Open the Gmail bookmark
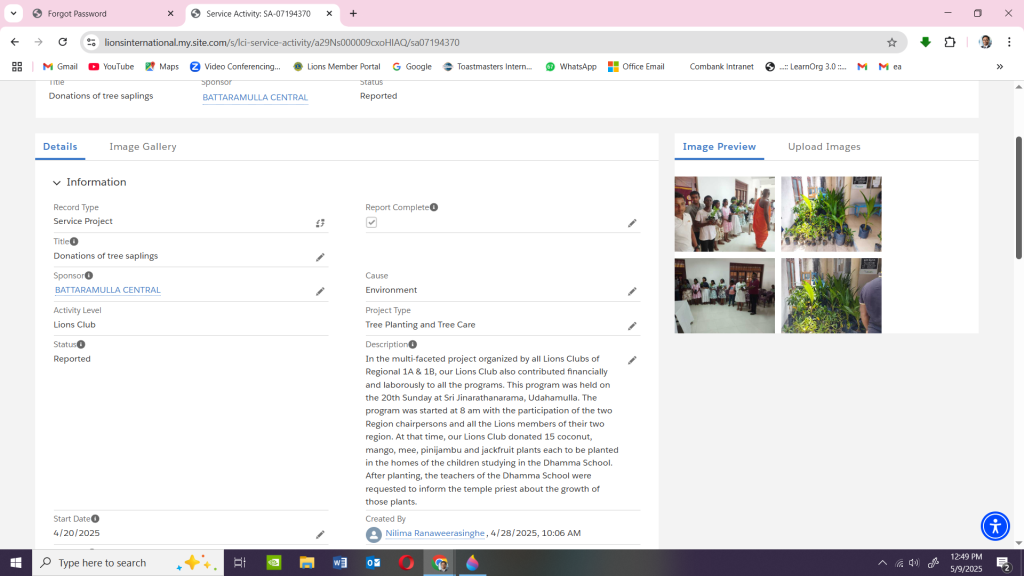Screen dimensions: 1024x576 coord(60,67)
